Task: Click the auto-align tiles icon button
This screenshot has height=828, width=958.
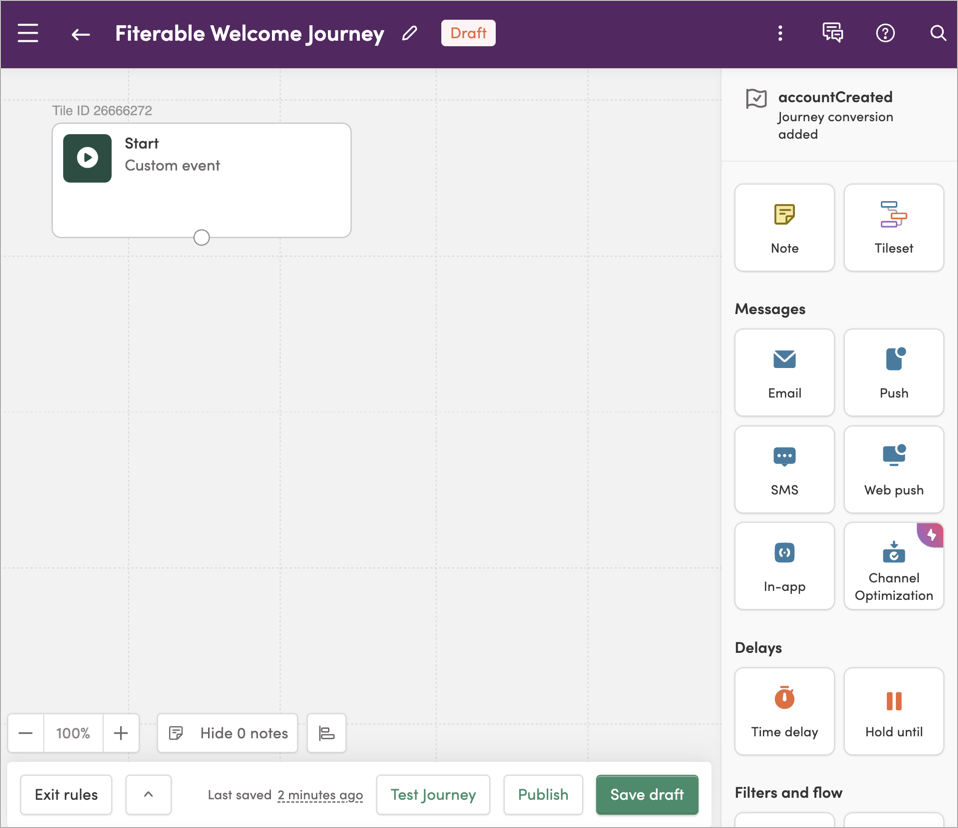Action: (326, 733)
